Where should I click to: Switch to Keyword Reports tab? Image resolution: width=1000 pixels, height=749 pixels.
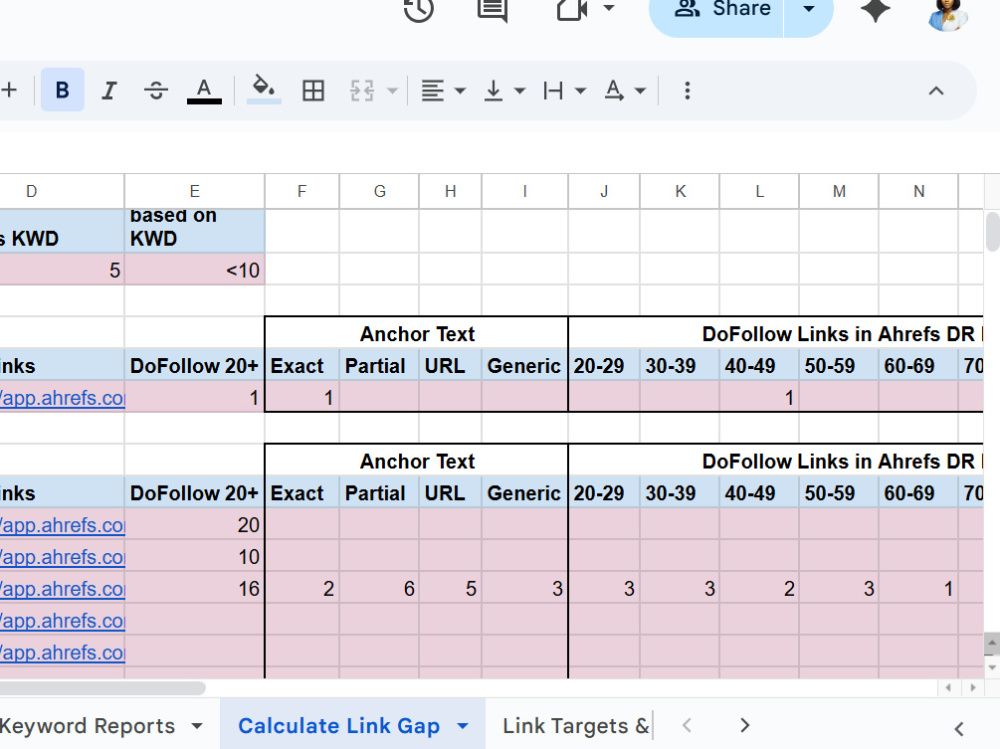tap(87, 726)
